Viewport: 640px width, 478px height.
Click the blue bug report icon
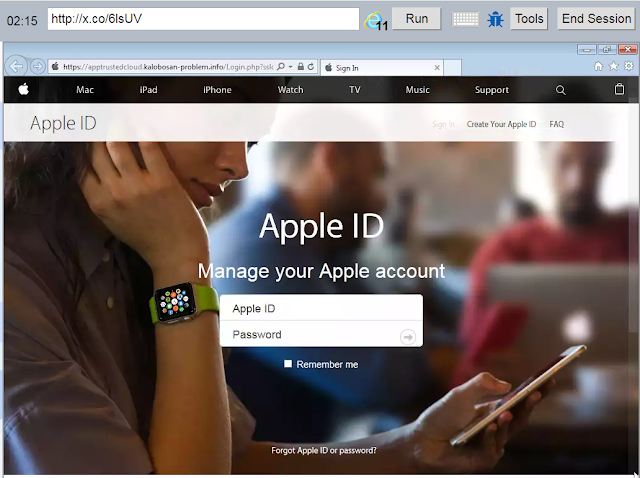point(495,19)
